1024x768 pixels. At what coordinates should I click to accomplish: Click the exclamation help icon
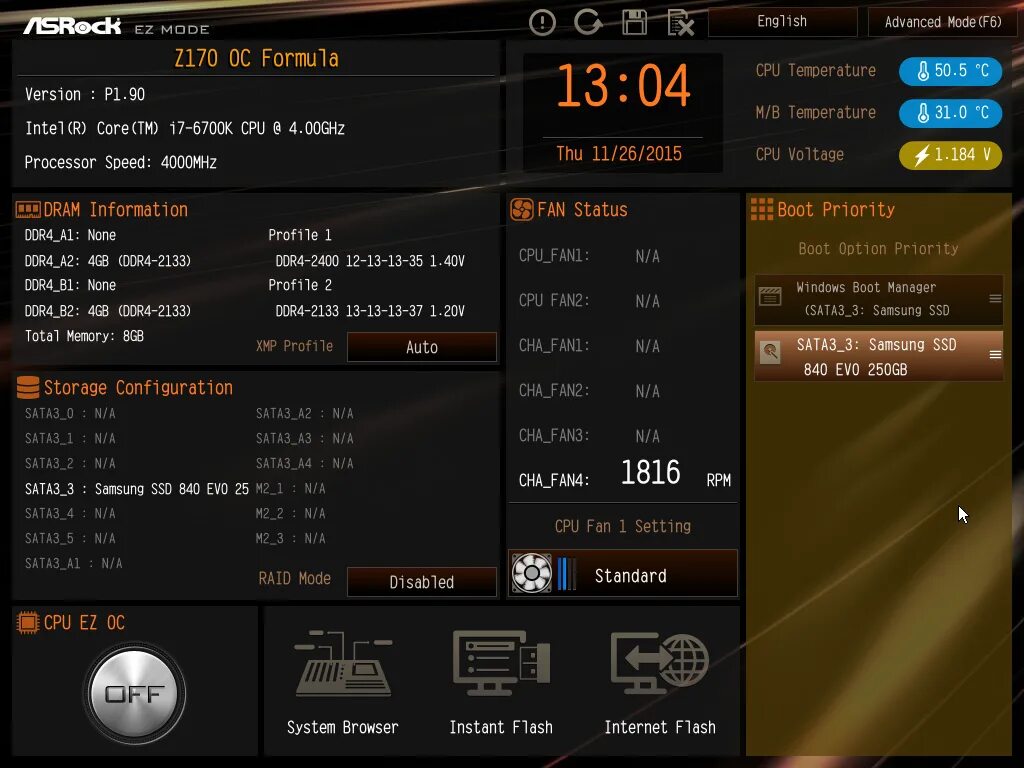tap(542, 23)
